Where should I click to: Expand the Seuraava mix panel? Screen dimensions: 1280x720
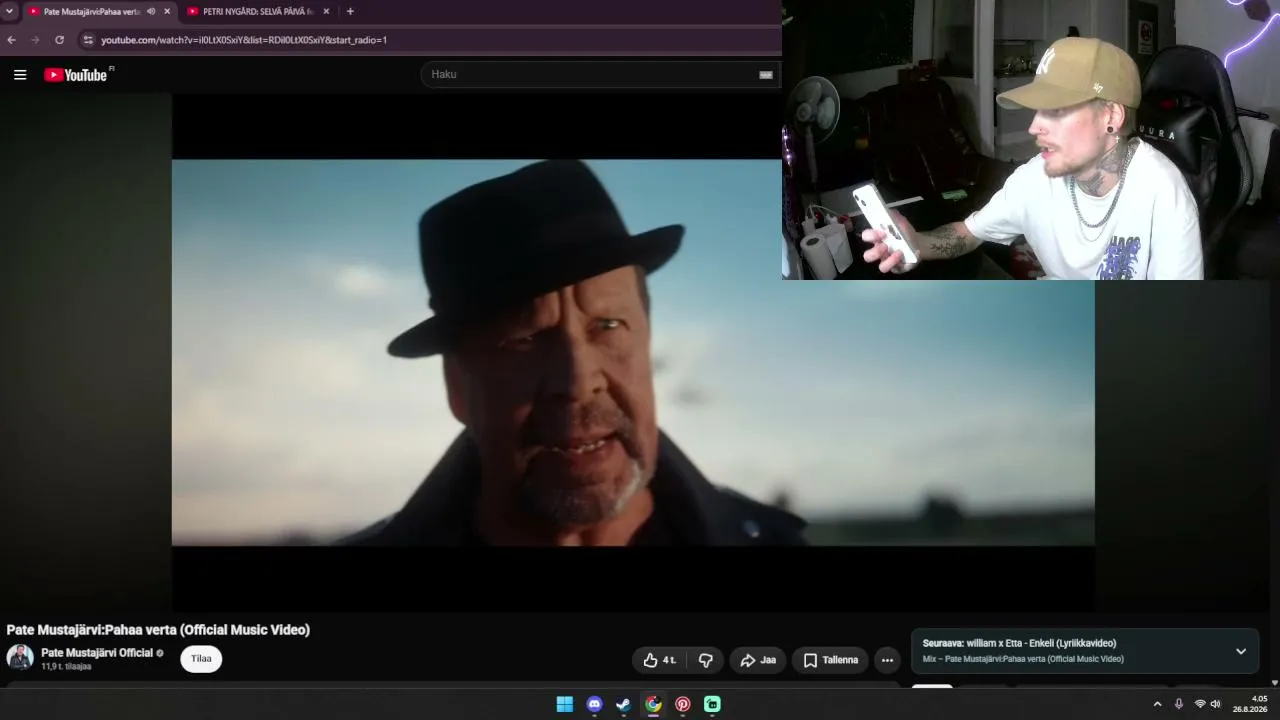tap(1241, 651)
